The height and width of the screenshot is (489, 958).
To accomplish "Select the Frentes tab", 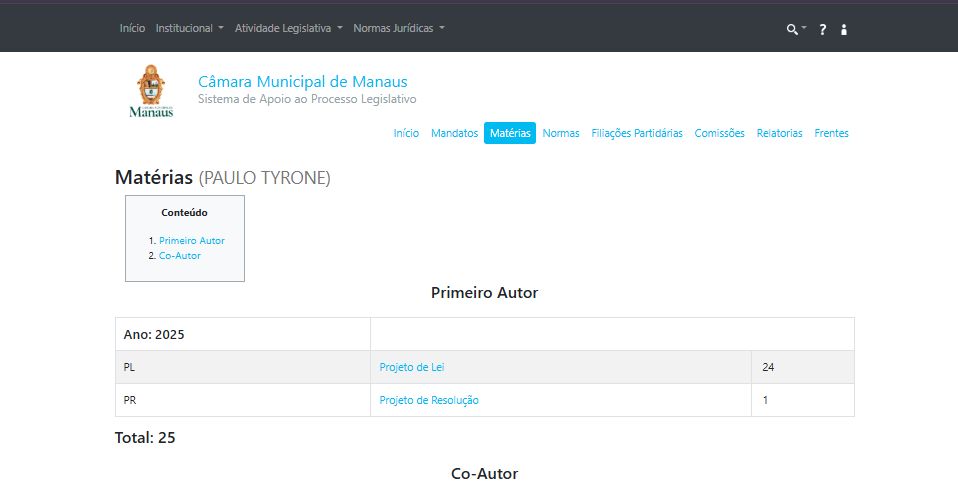I will (x=831, y=133).
